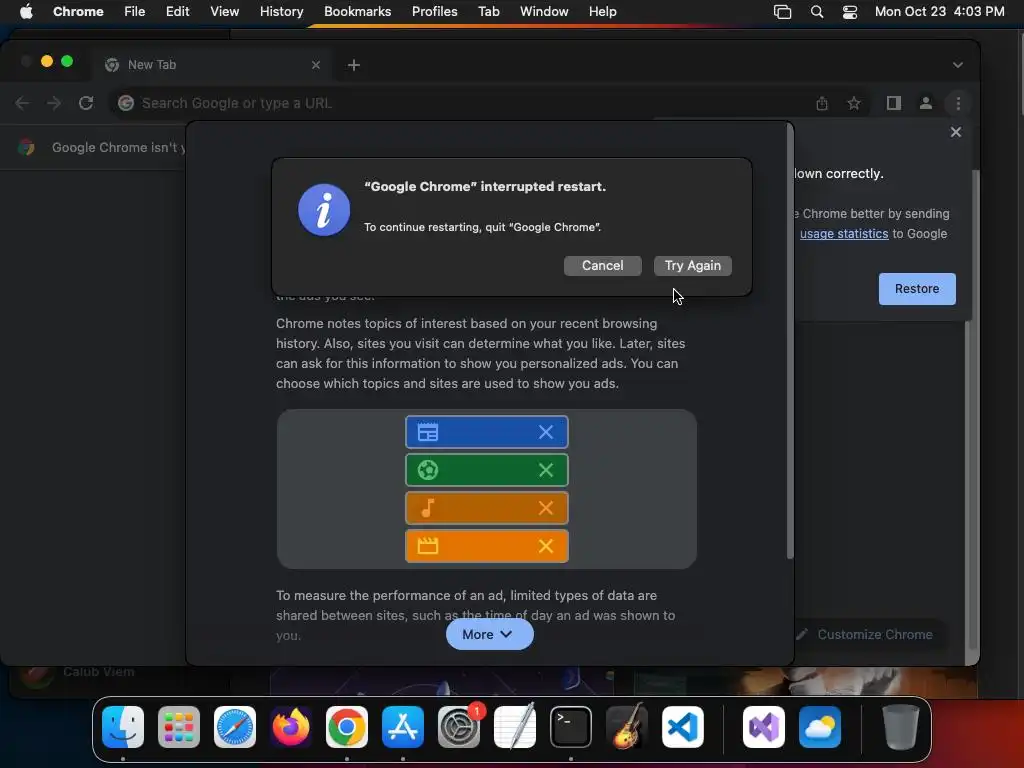Open Safari from the Dock

pos(235,727)
